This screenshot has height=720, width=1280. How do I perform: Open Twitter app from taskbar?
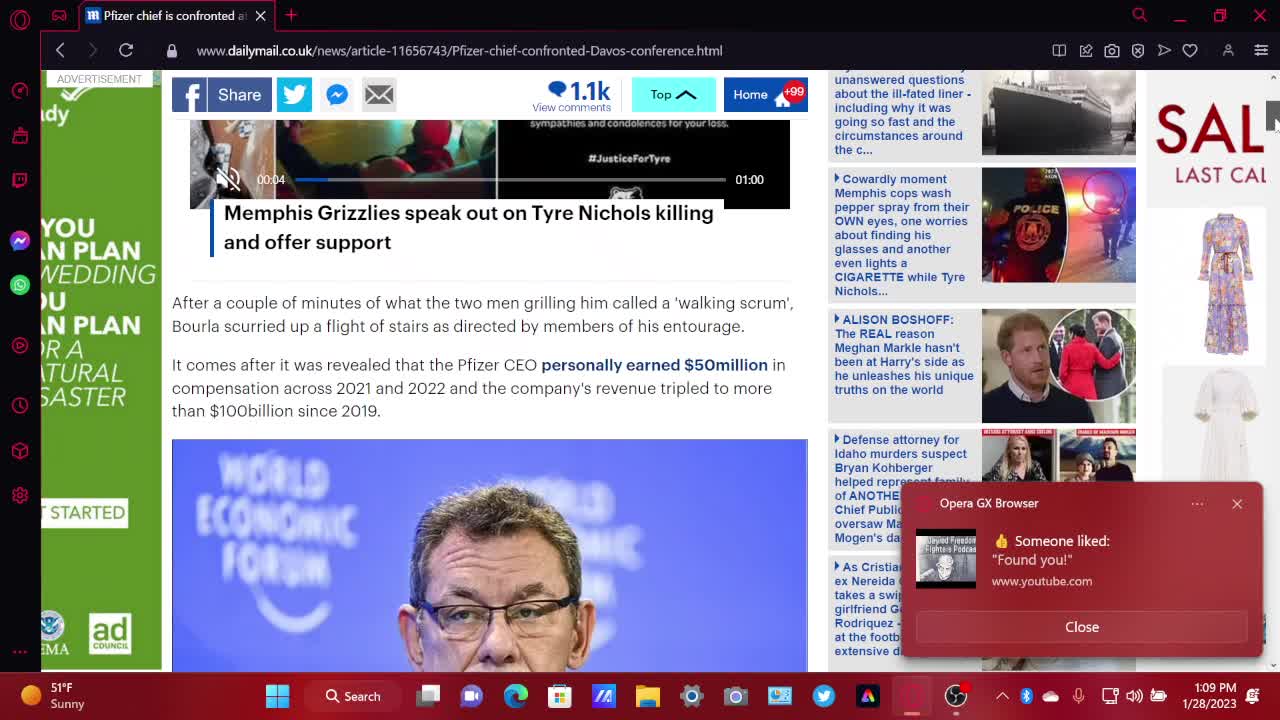click(x=824, y=696)
